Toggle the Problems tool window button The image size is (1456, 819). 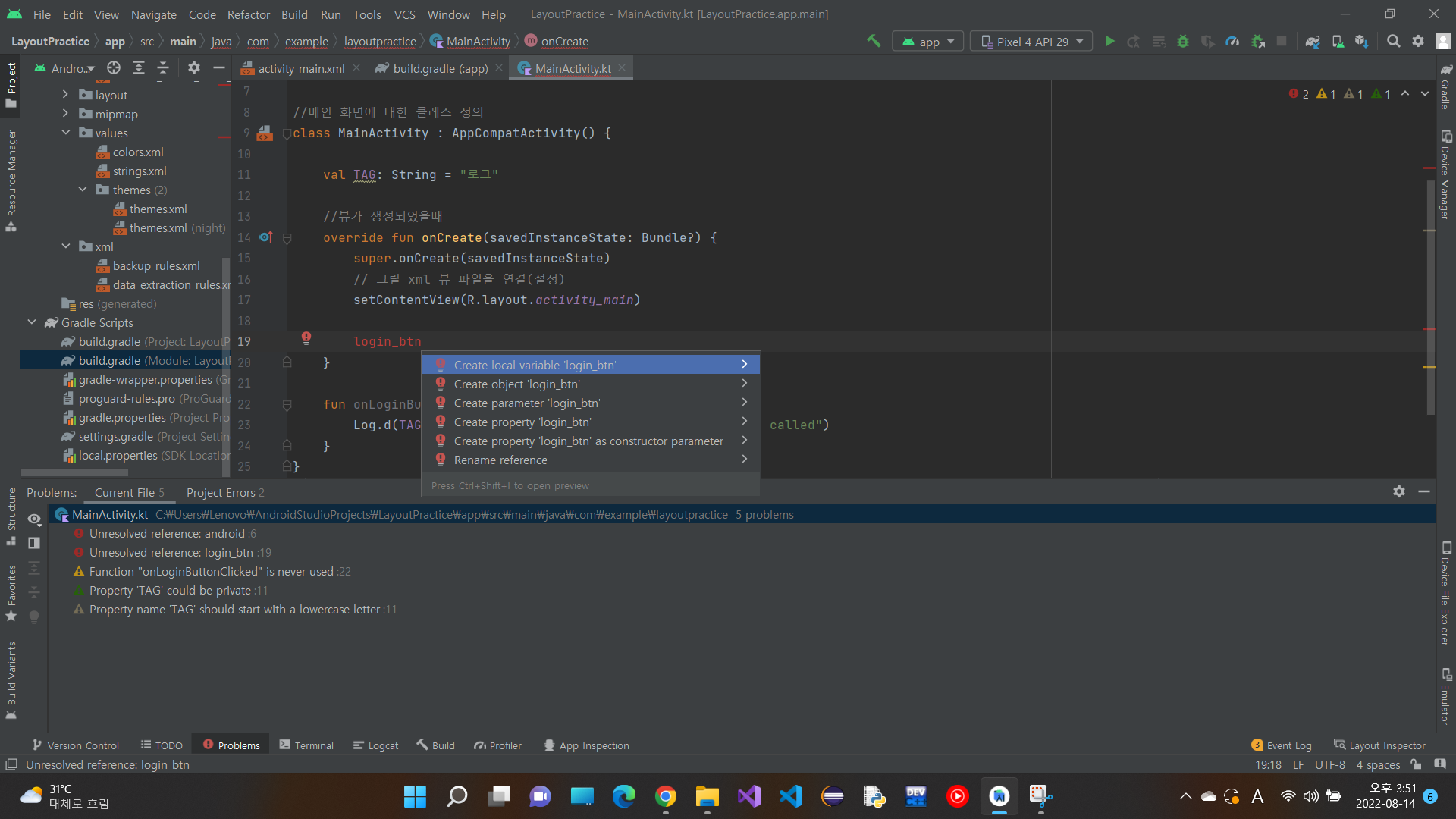[231, 745]
